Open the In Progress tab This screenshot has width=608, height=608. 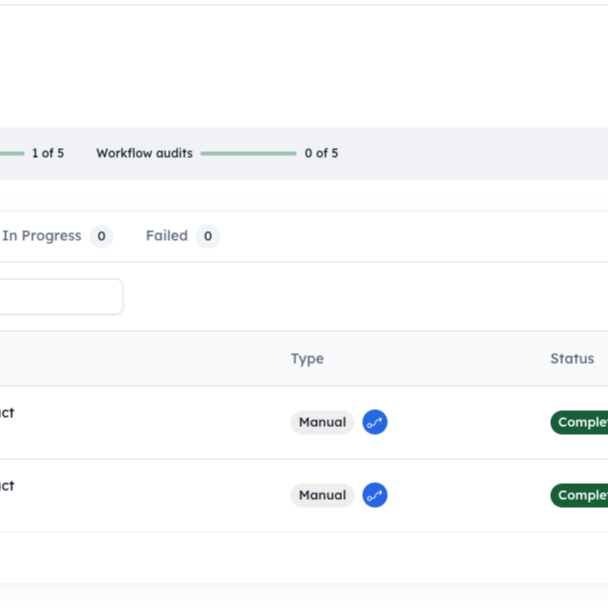pyautogui.click(x=57, y=236)
